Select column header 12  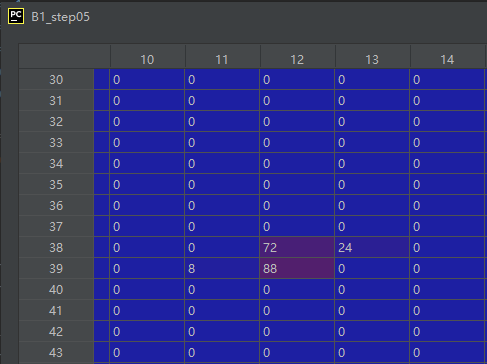(297, 60)
